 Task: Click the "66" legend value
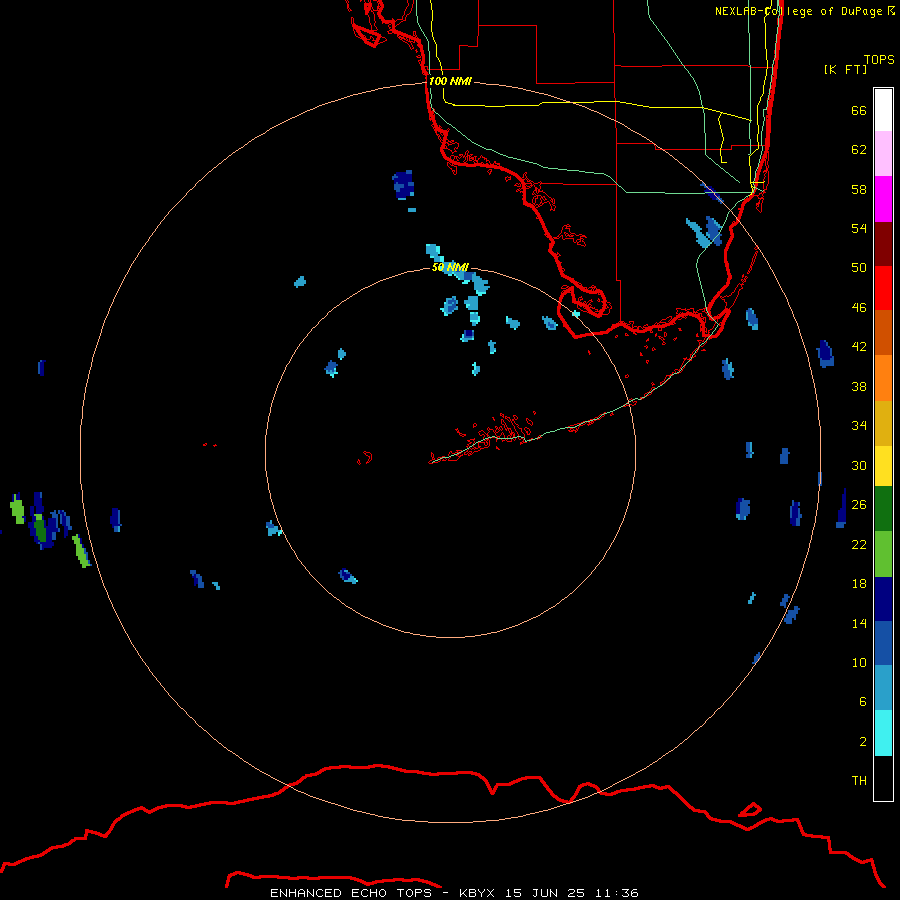tap(859, 110)
